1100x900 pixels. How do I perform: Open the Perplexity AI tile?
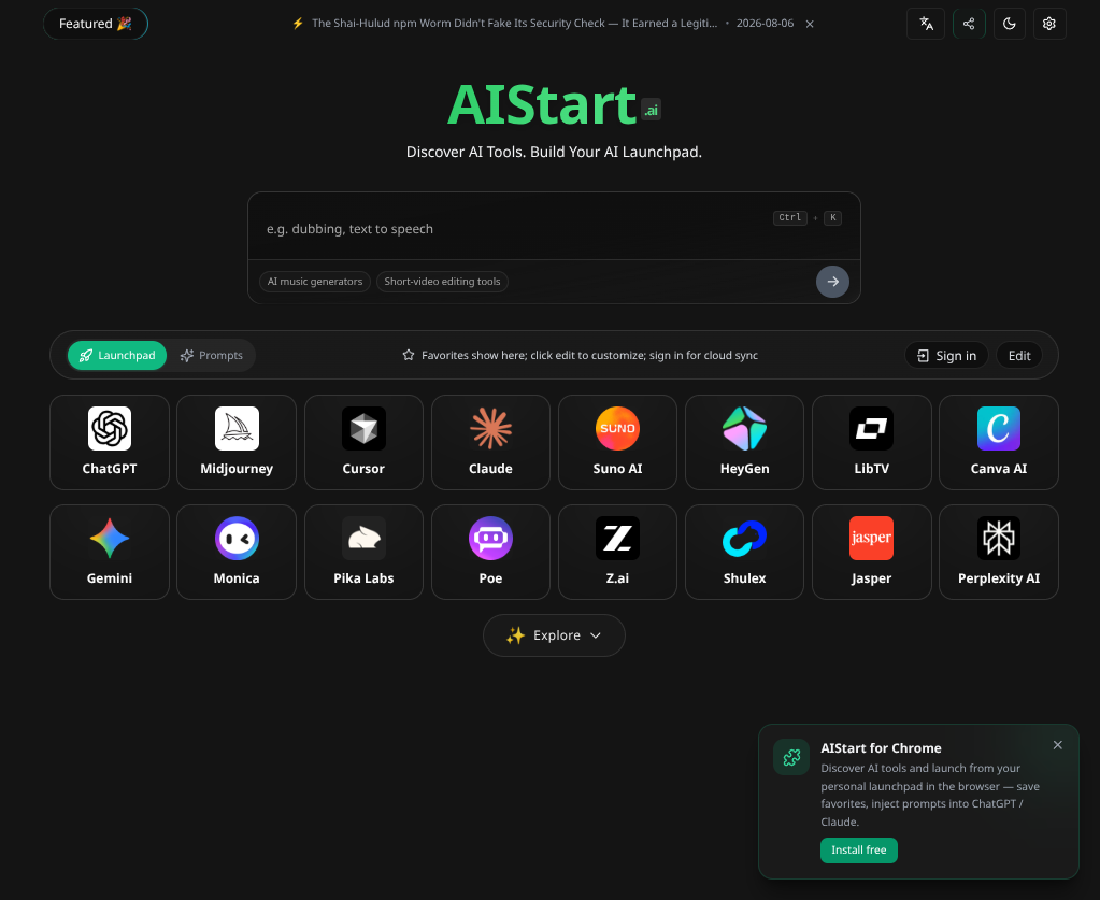pos(998,552)
